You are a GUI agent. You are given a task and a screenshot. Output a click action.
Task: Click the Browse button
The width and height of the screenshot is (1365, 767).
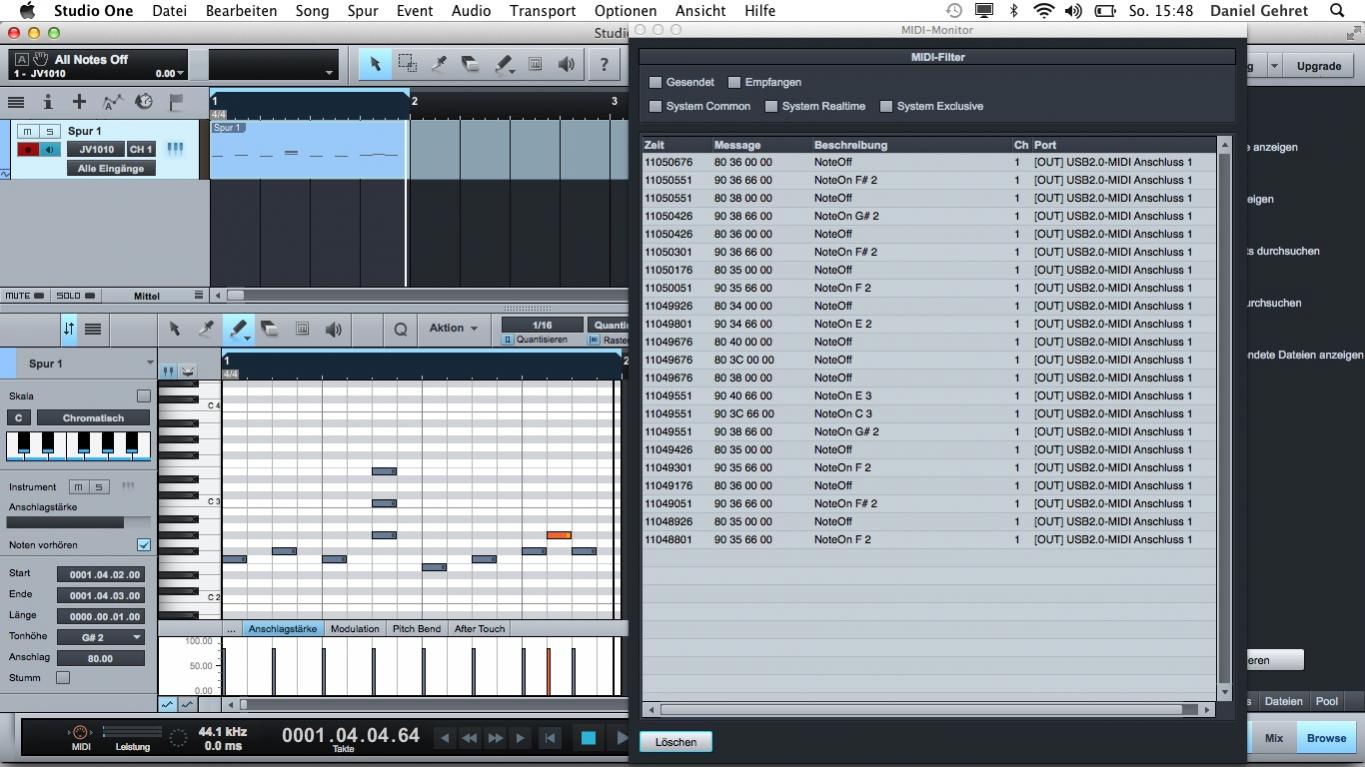click(x=1326, y=738)
